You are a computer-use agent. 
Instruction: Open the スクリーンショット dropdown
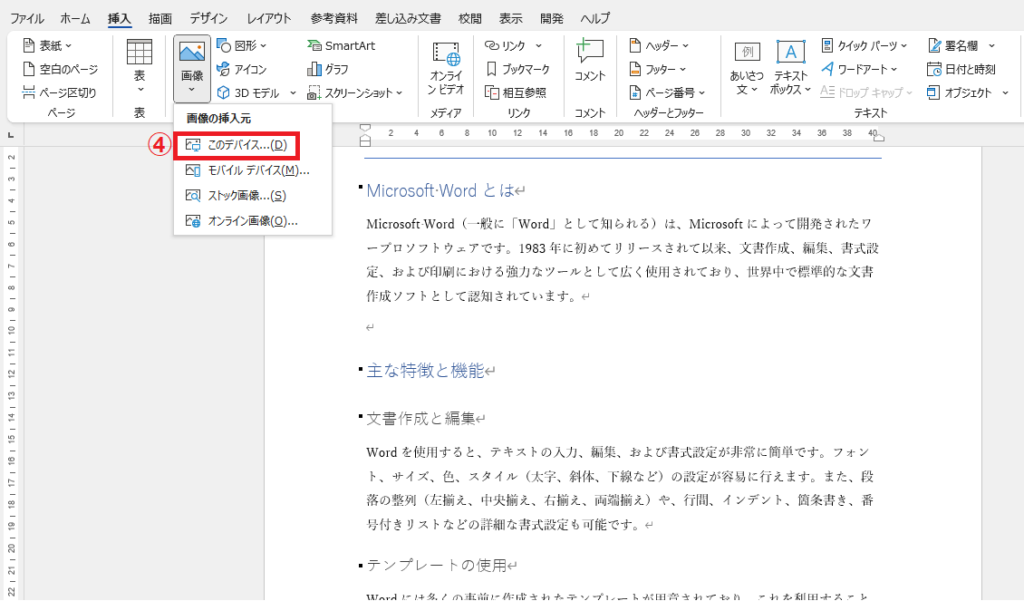point(355,93)
